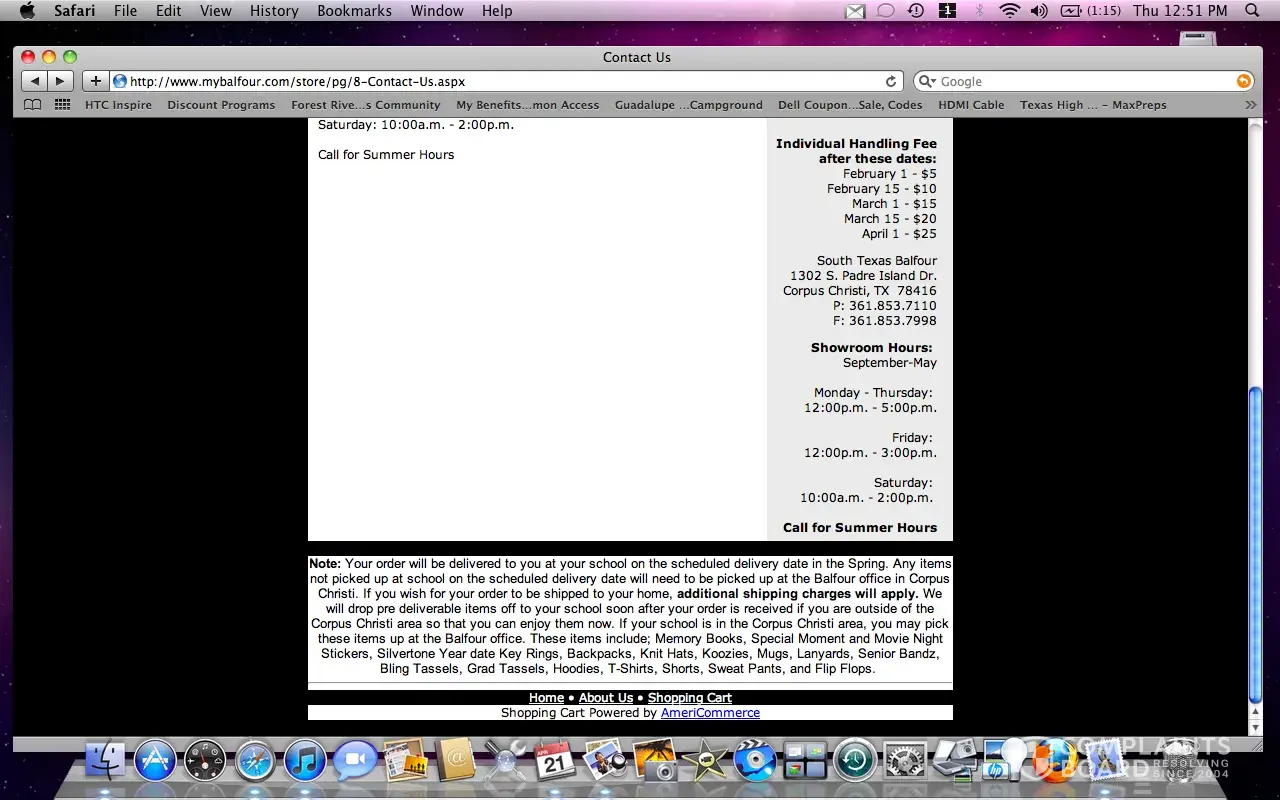Show Top Sites grid icon

pos(62,105)
